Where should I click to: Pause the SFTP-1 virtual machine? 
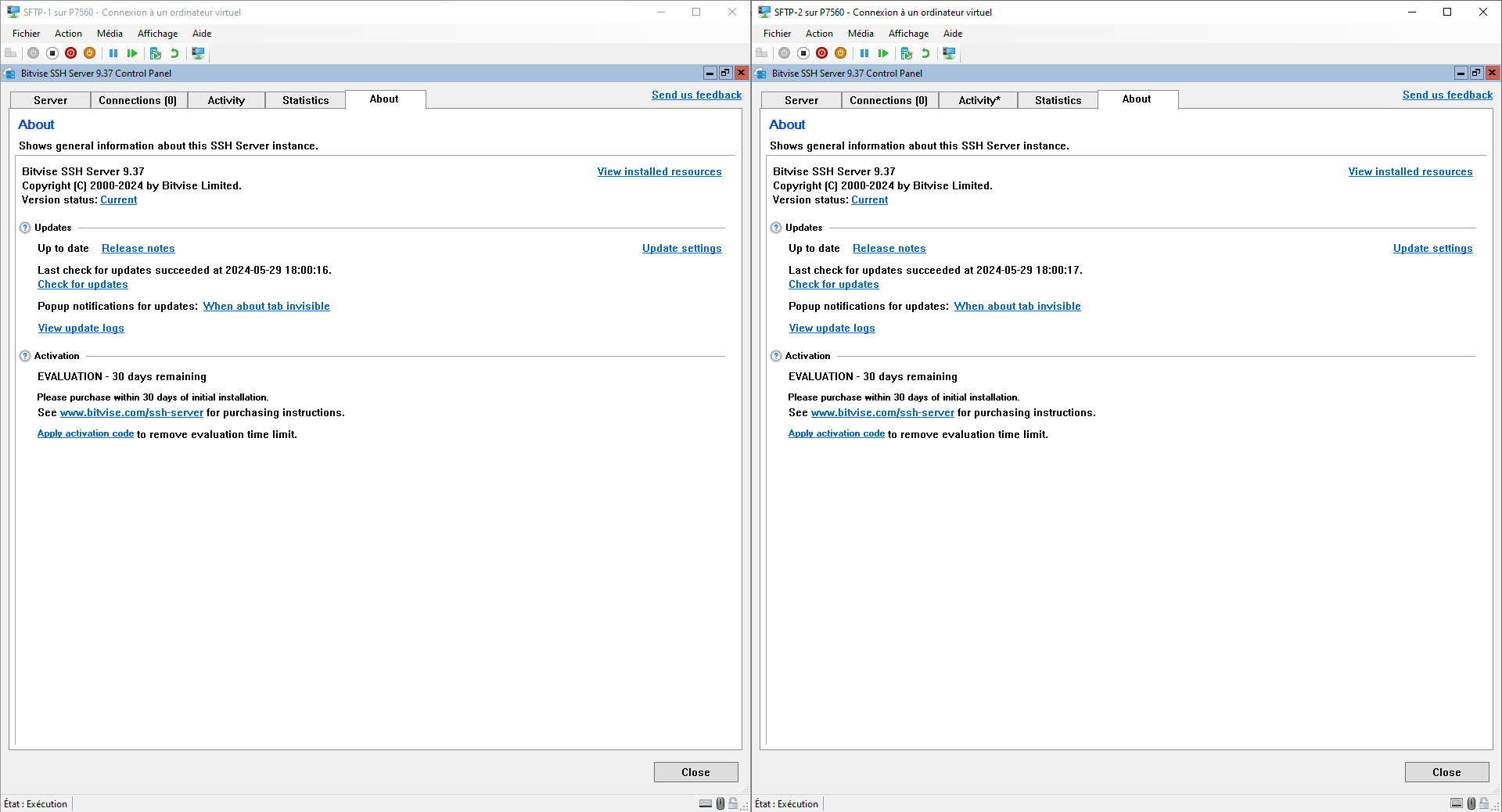[113, 53]
